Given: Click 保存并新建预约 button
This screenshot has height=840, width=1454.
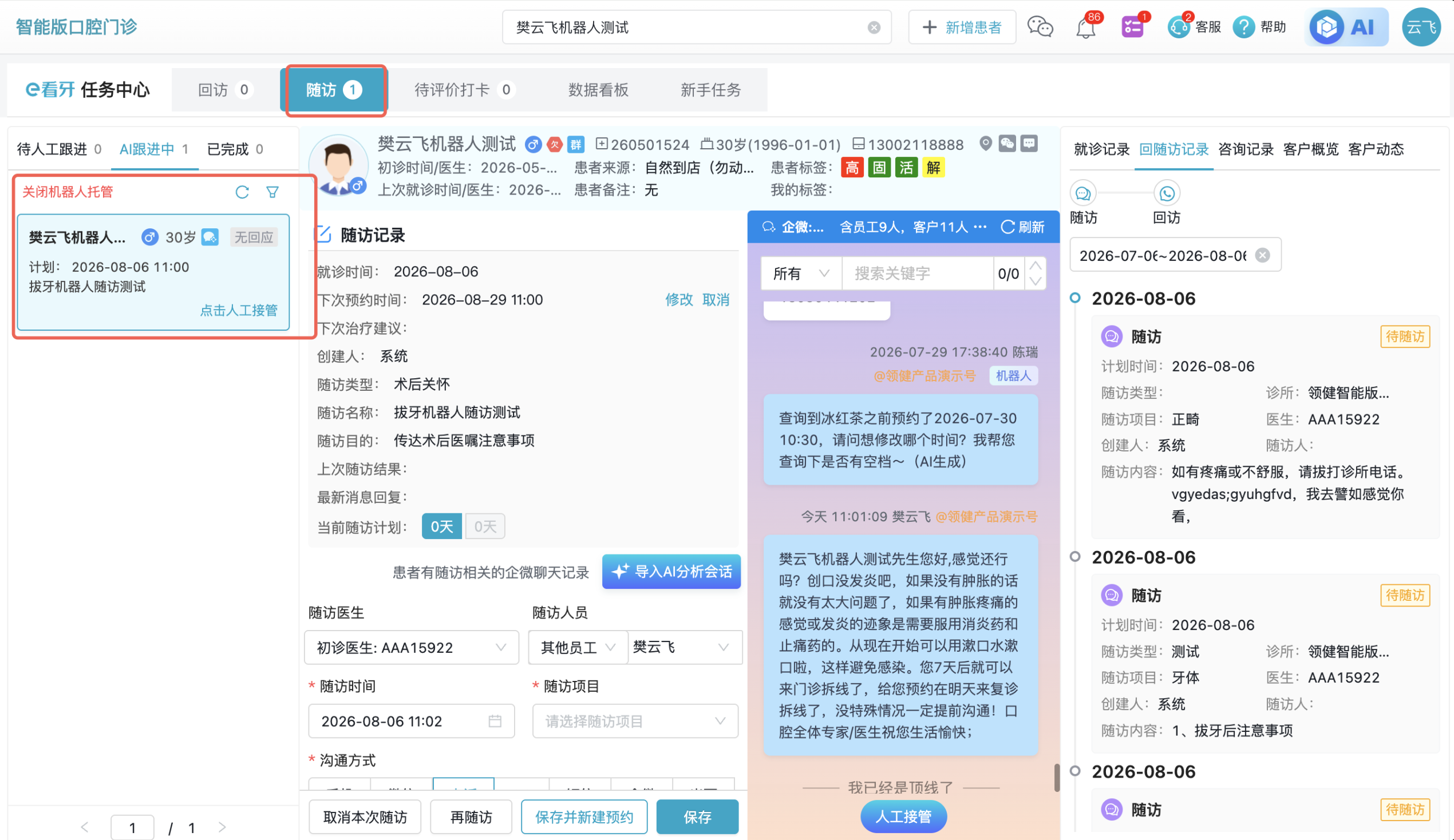Looking at the screenshot, I should click(x=584, y=817).
